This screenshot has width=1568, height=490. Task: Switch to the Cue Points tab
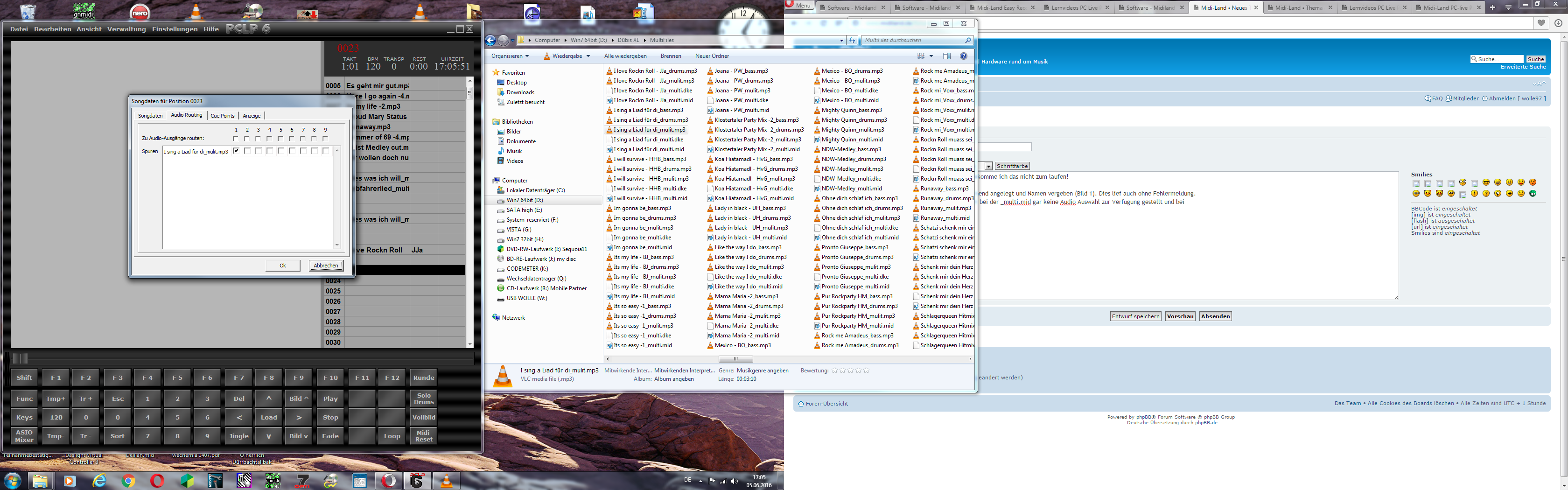click(222, 116)
